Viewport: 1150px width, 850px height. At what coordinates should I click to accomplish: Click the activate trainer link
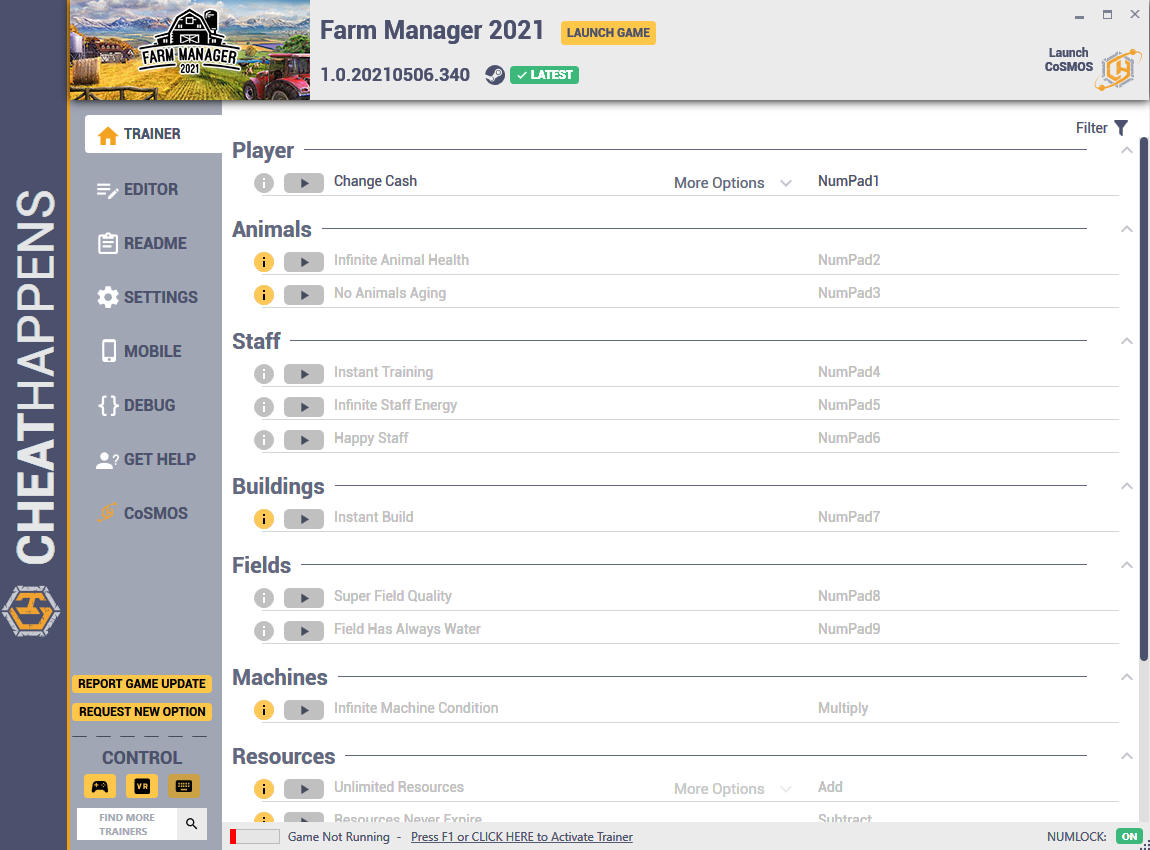(521, 837)
